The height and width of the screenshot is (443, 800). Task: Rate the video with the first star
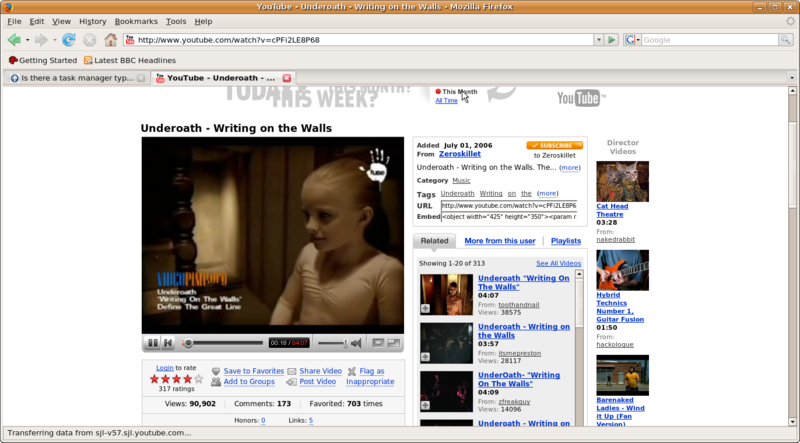154,379
